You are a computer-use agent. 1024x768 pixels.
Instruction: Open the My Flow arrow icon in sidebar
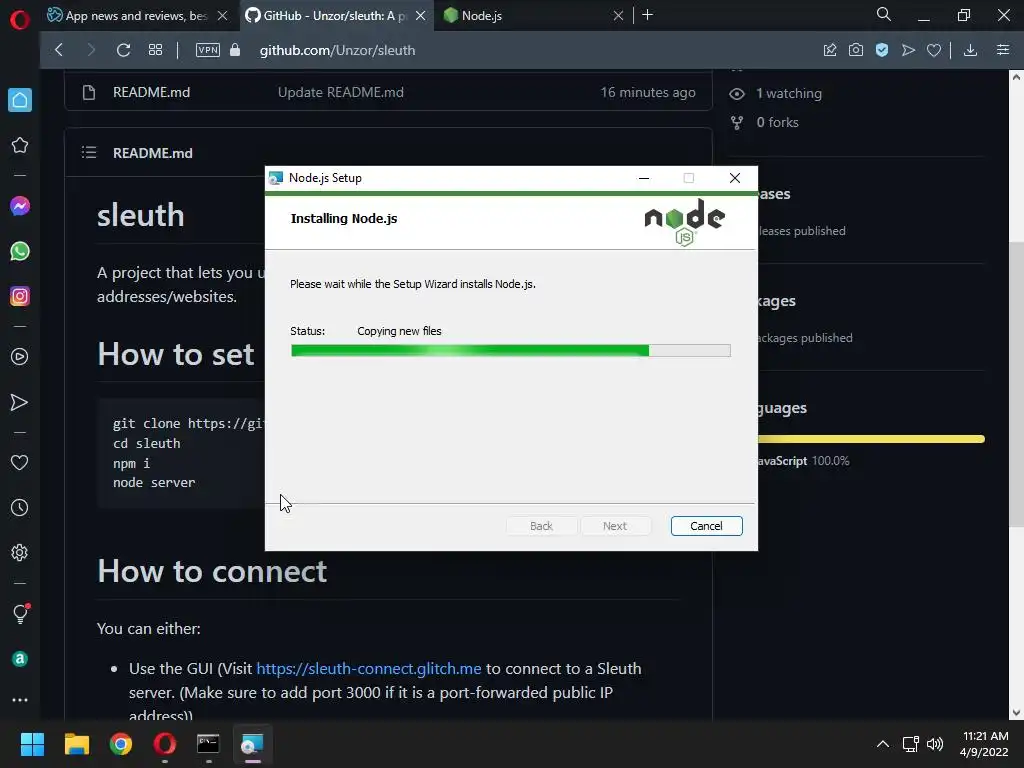[x=20, y=402]
